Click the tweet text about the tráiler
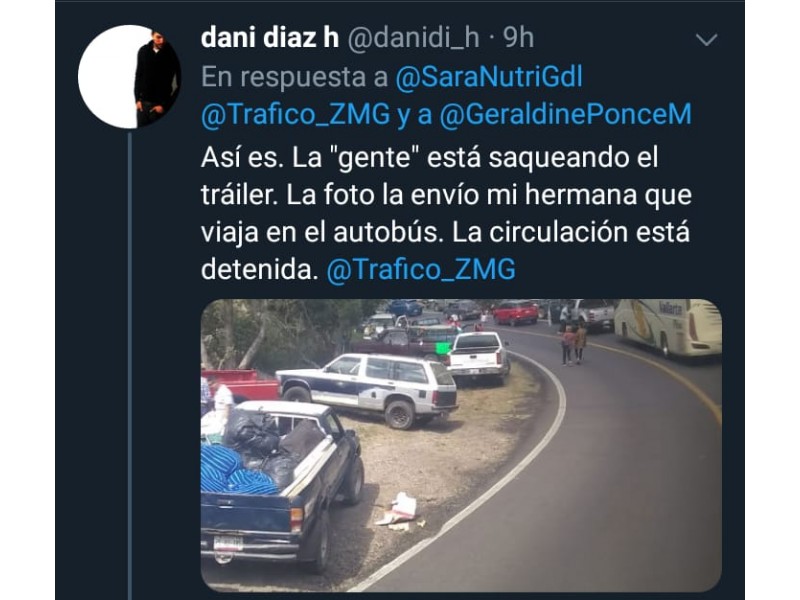Image resolution: width=800 pixels, height=600 pixels. pyautogui.click(x=446, y=213)
